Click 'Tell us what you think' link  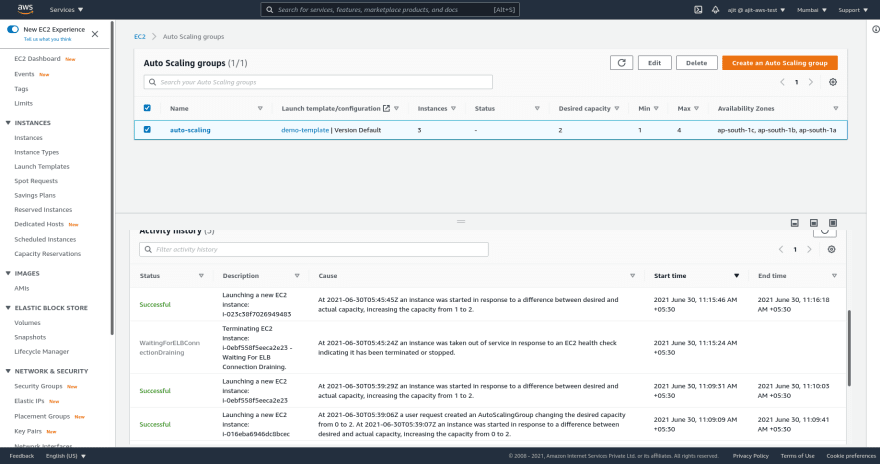(48, 39)
